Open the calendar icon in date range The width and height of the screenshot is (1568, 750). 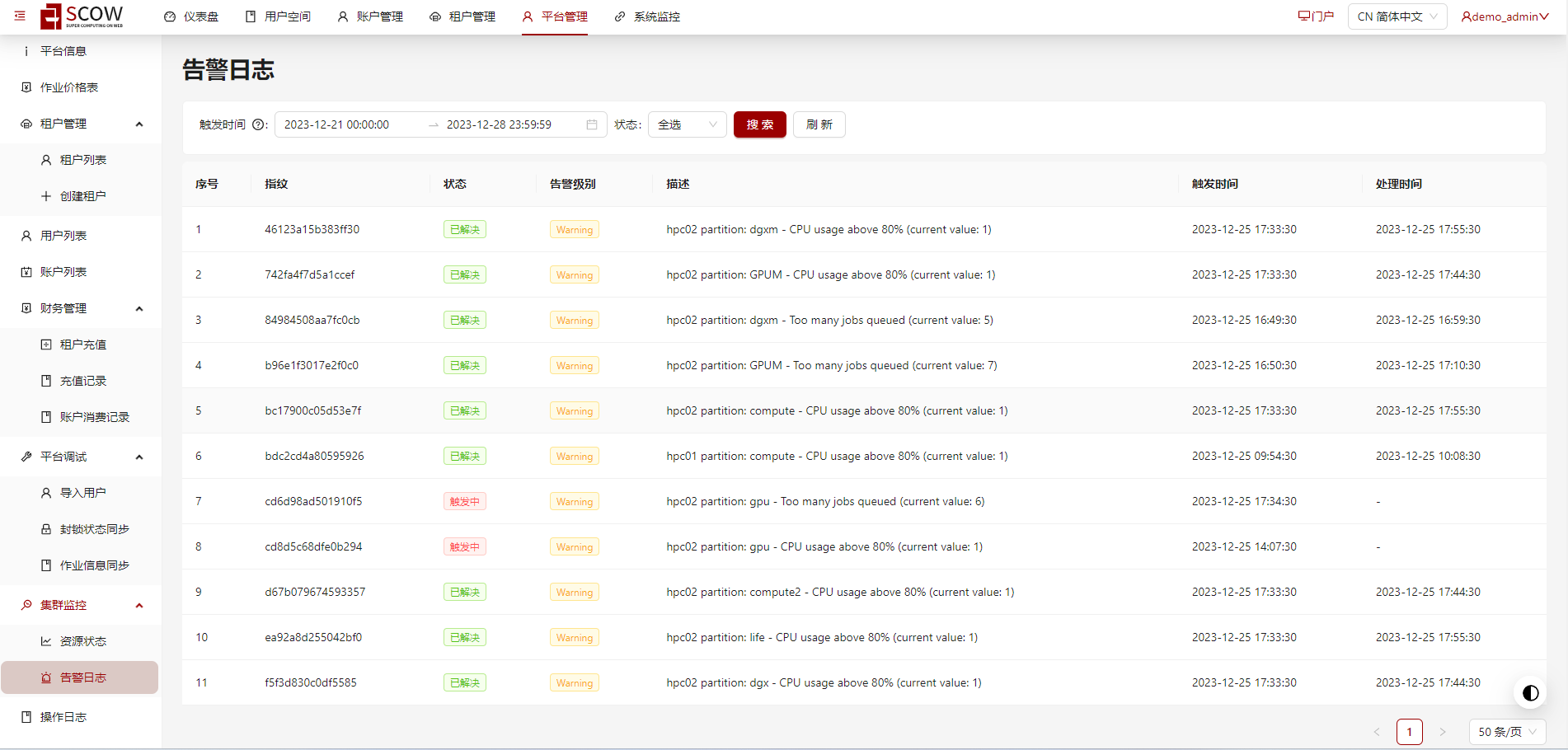click(591, 125)
